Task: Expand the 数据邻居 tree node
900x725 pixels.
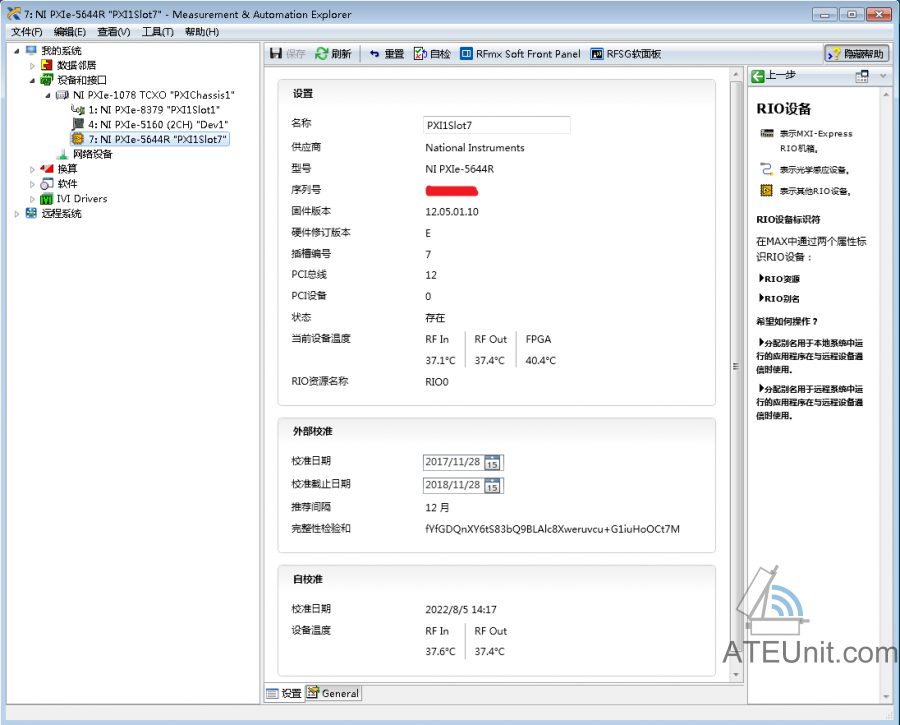Action: point(32,65)
